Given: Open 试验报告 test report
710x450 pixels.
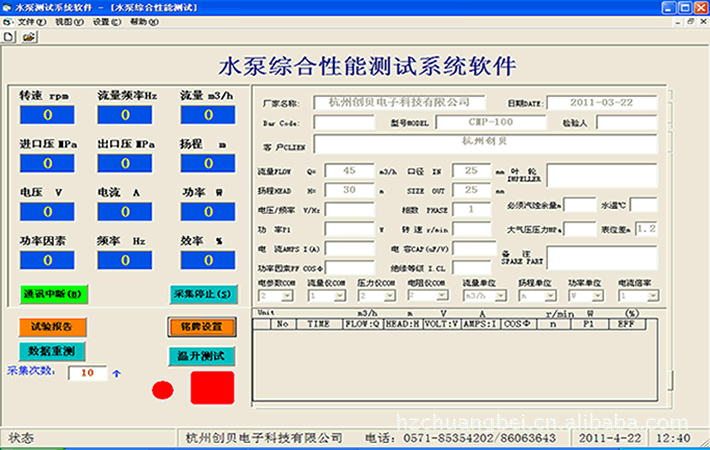Looking at the screenshot, I should pos(50,326).
